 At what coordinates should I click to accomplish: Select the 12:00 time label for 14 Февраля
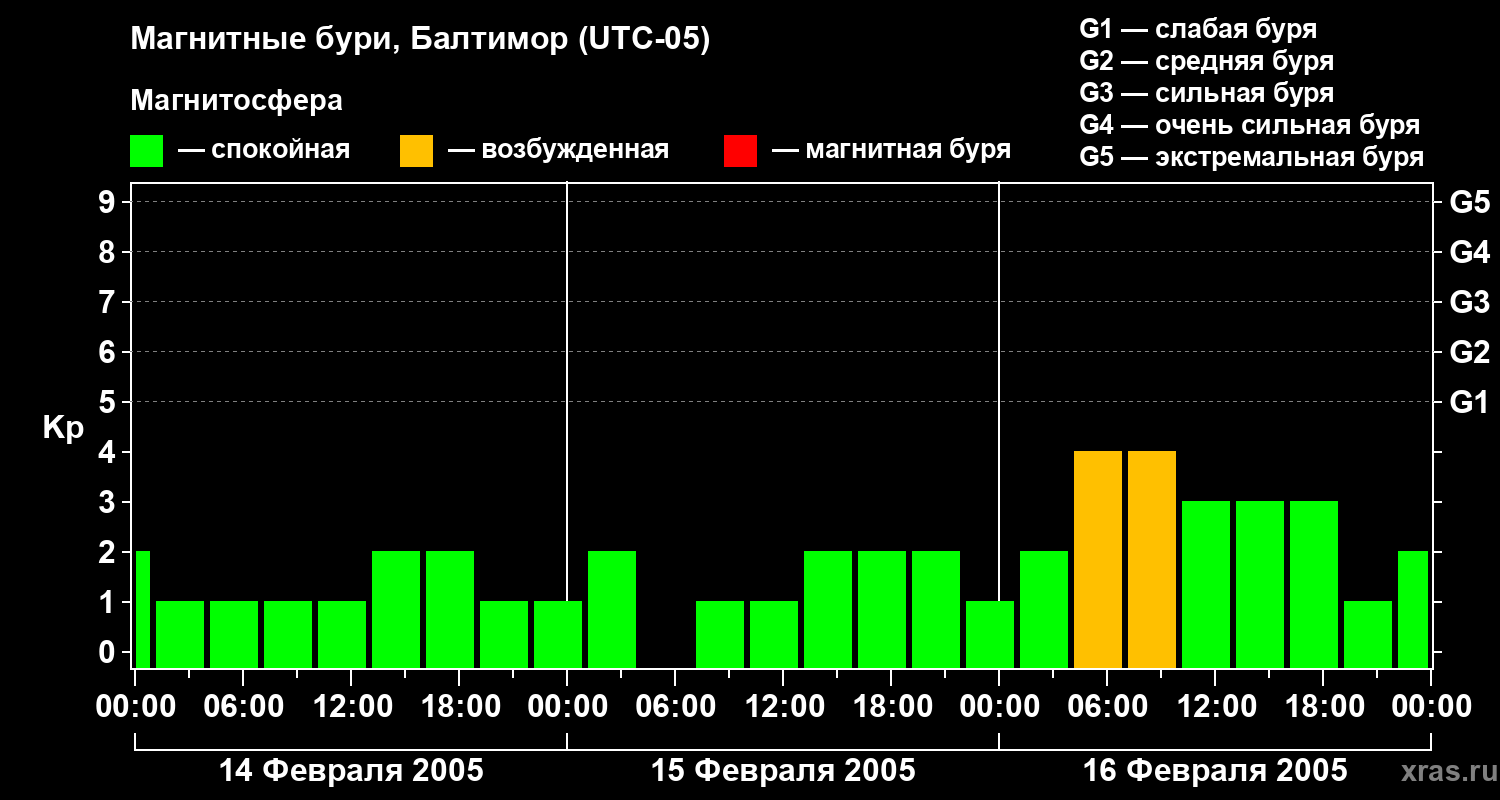(x=351, y=706)
